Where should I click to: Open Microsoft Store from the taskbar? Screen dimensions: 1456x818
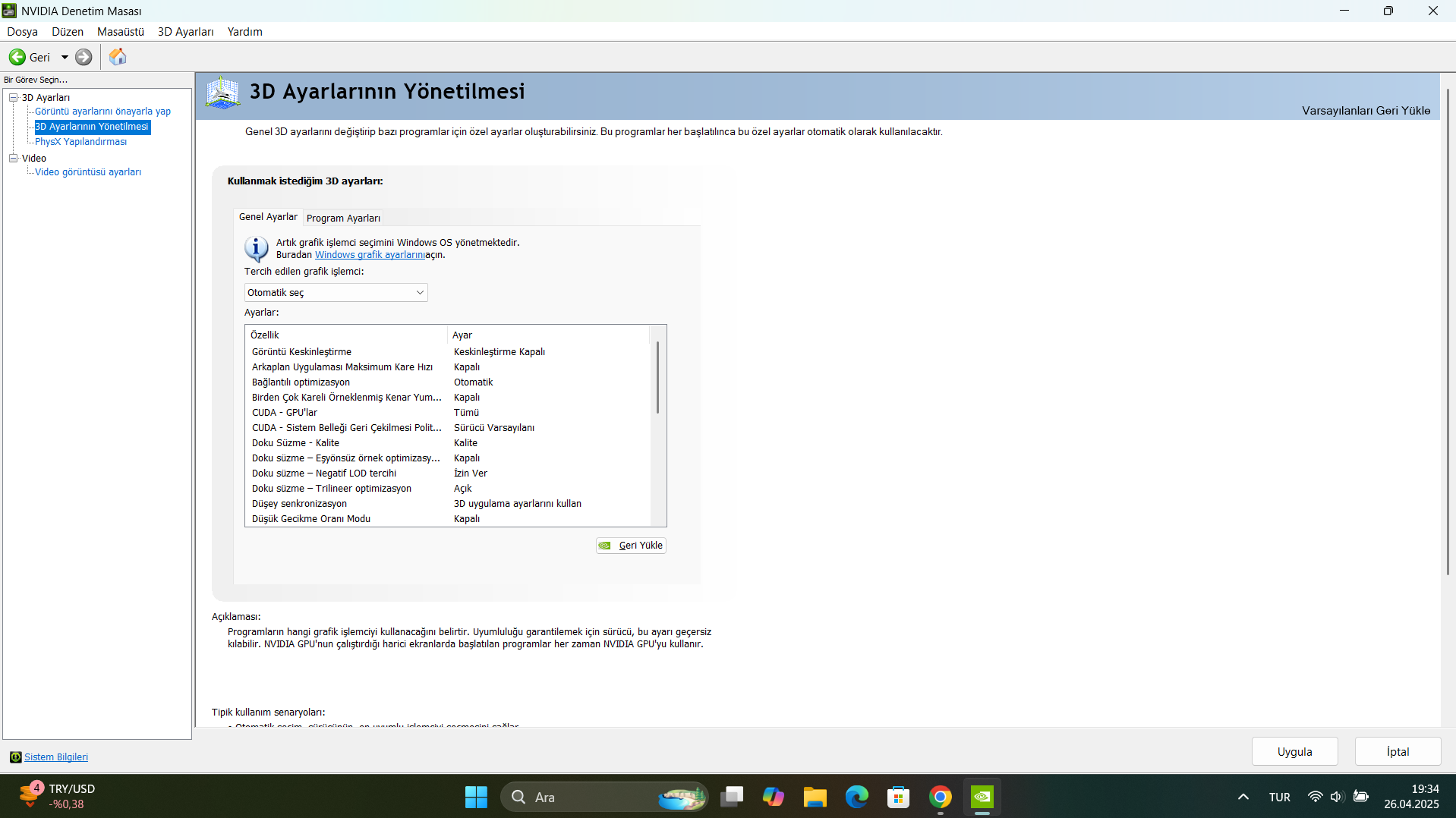[899, 797]
